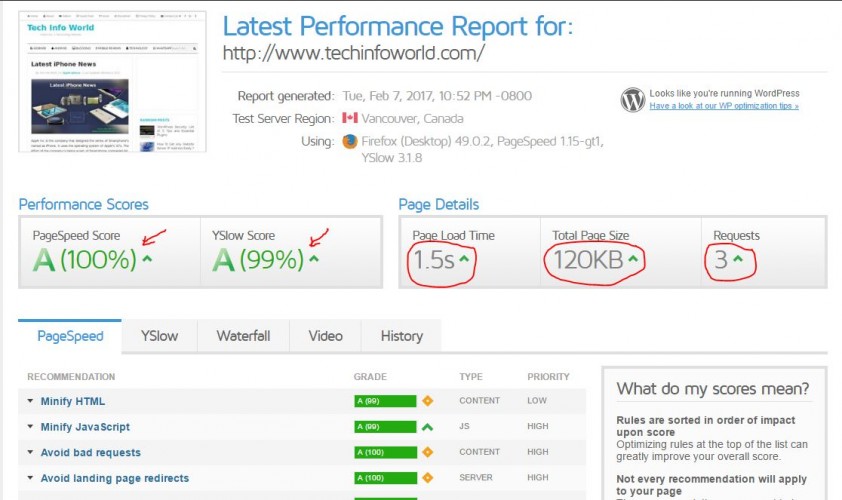This screenshot has width=842, height=500.
Task: Click the GRADE column header
Action: tap(370, 376)
